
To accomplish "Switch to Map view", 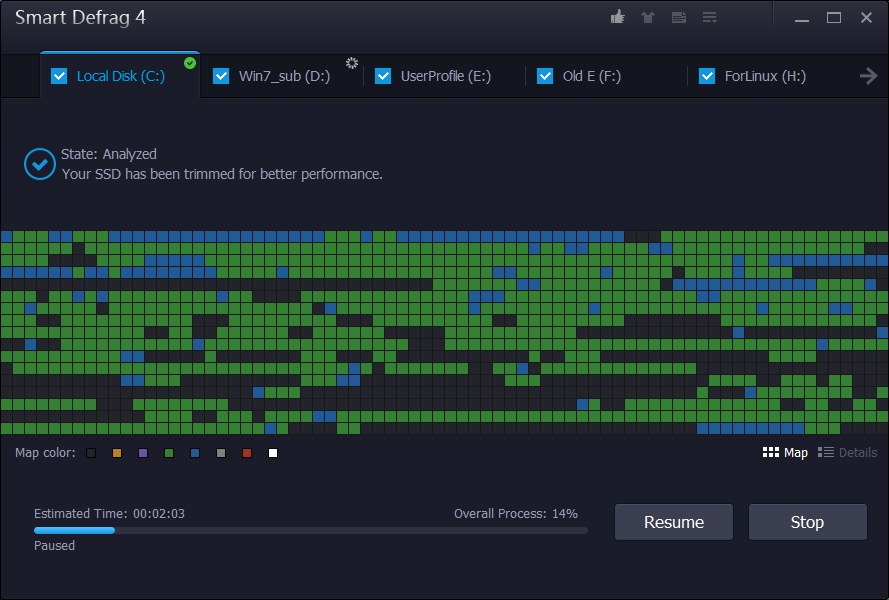I will pyautogui.click(x=785, y=453).
